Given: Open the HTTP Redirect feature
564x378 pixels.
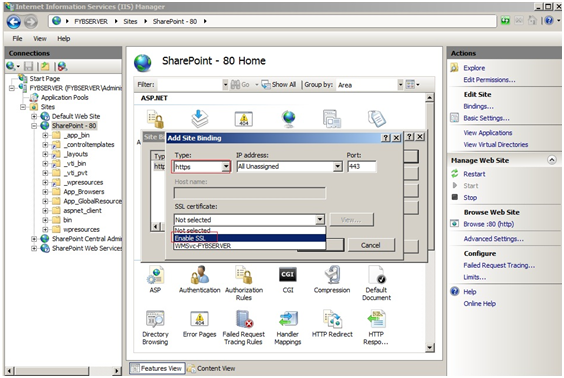Looking at the screenshot, I should tap(332, 324).
